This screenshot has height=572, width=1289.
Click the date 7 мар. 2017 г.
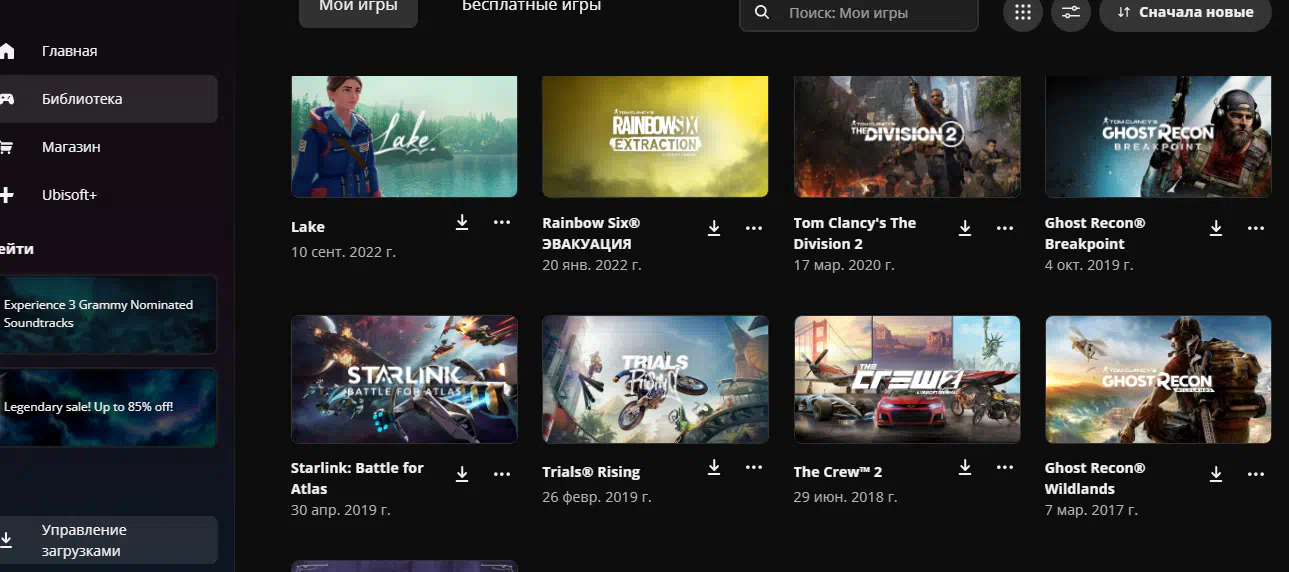pyautogui.click(x=1091, y=510)
